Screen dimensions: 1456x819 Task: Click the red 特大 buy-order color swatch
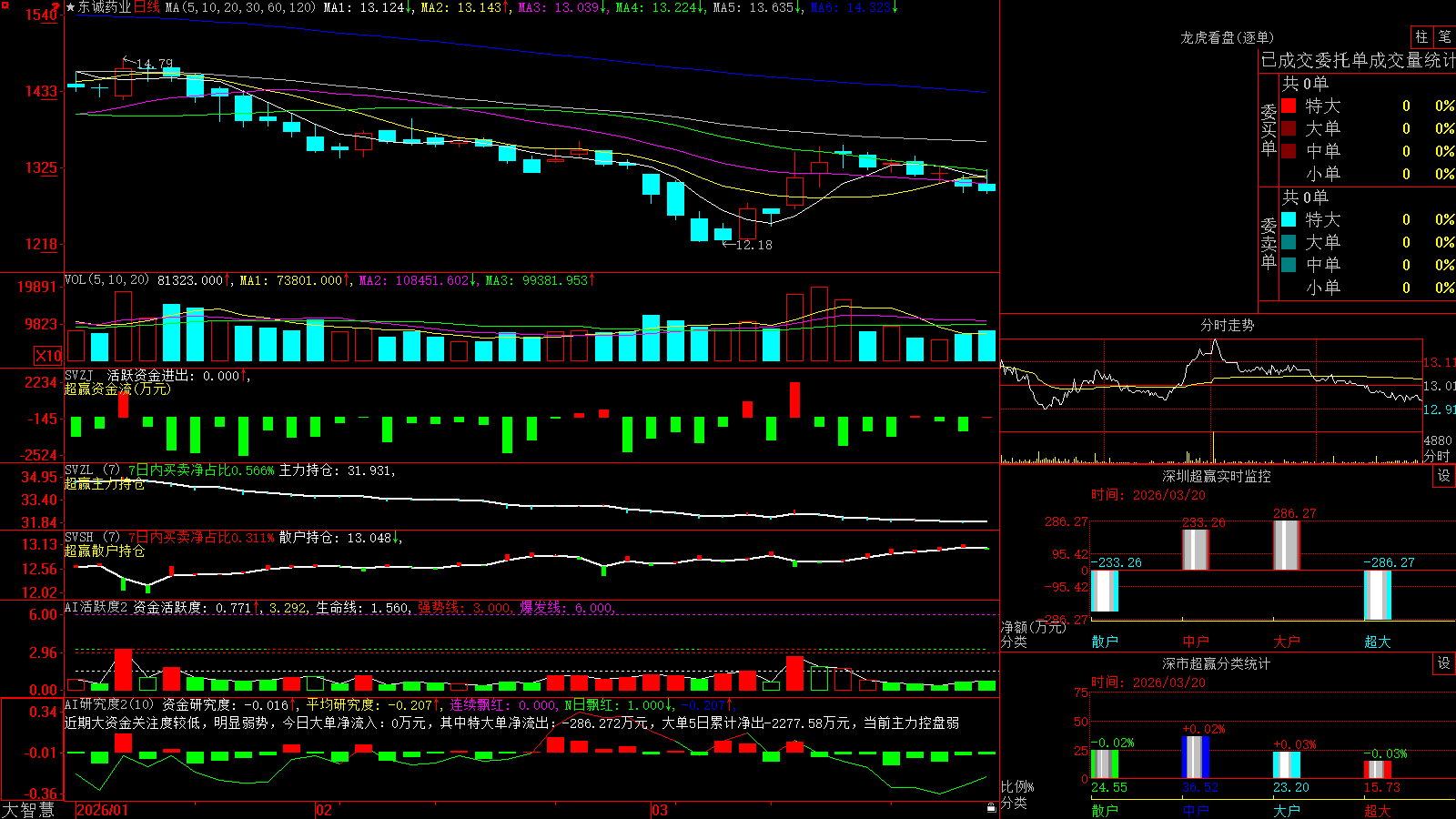[x=1289, y=106]
